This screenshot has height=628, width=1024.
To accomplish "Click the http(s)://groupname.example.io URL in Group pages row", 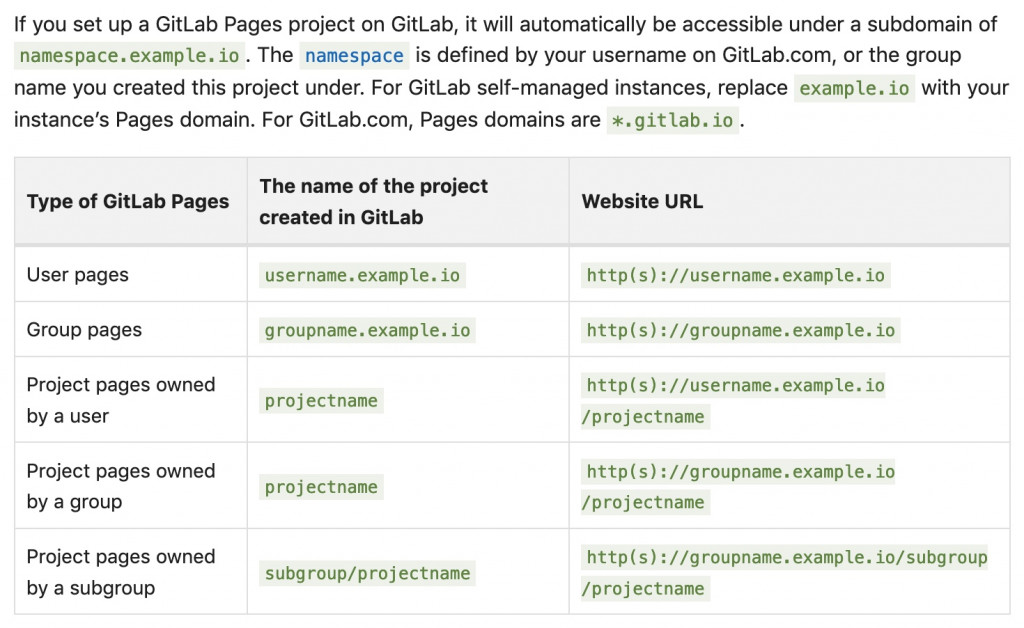I will pos(740,330).
